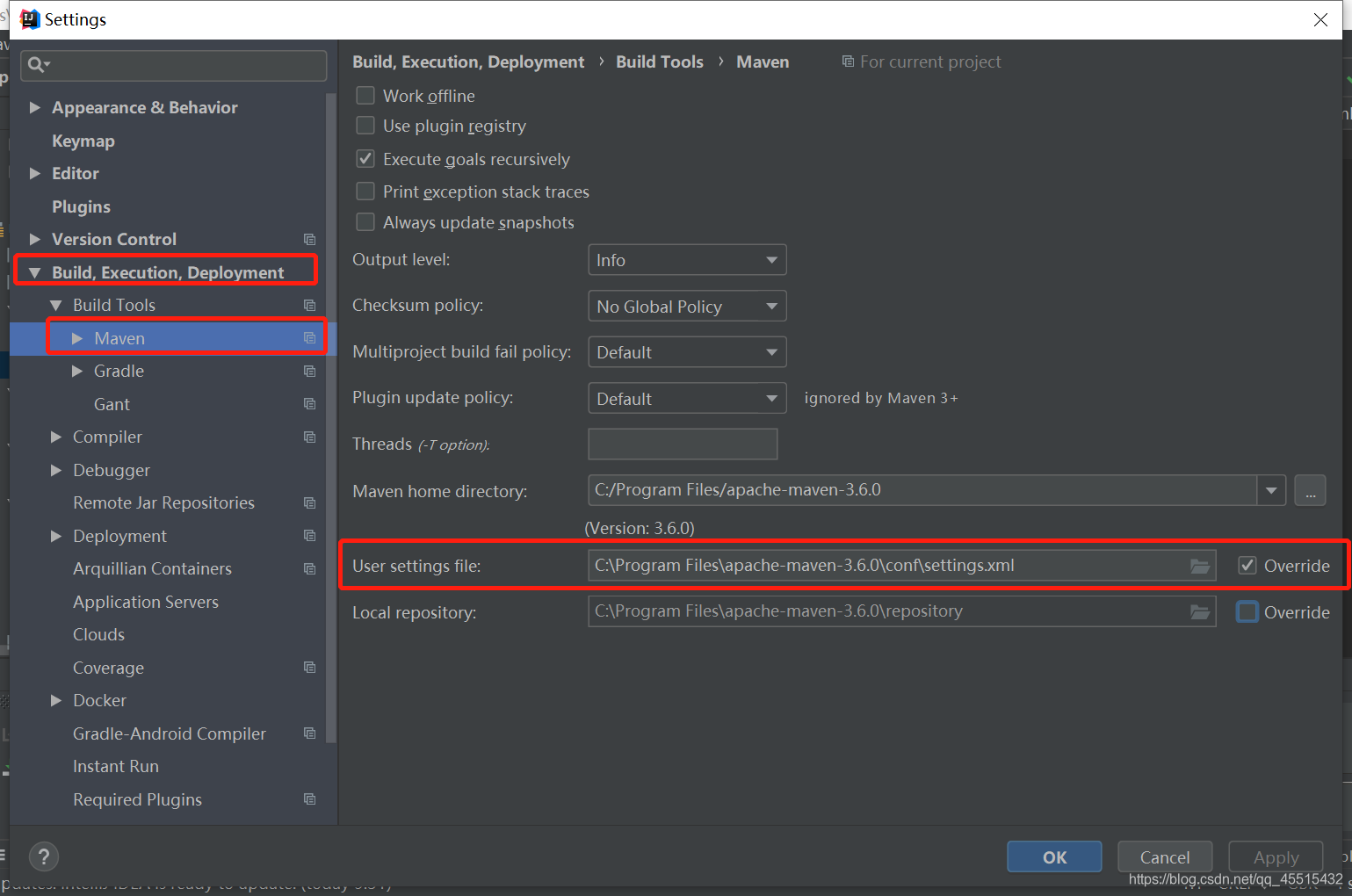The height and width of the screenshot is (896, 1352).
Task: Click Maven home browse ellipsis button
Action: 1310,490
